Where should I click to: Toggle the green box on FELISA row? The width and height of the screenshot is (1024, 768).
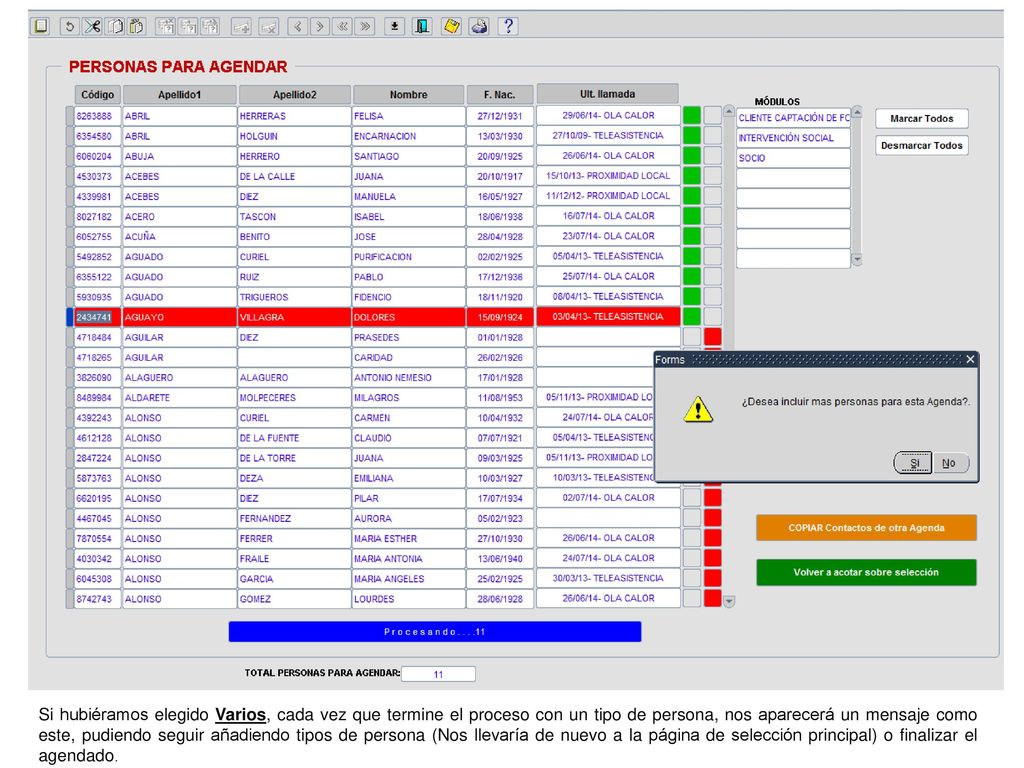[692, 115]
